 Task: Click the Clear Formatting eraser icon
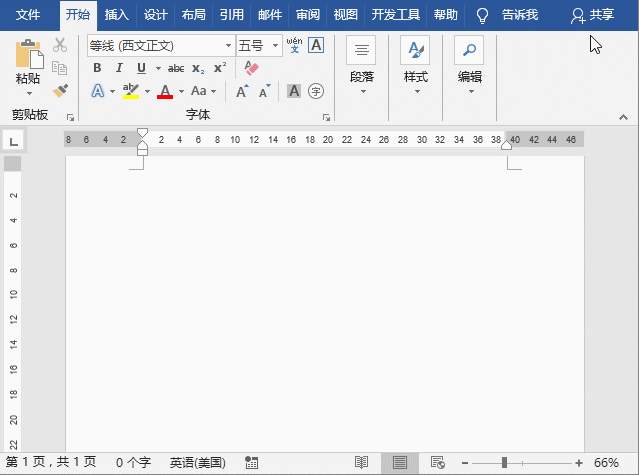251,68
